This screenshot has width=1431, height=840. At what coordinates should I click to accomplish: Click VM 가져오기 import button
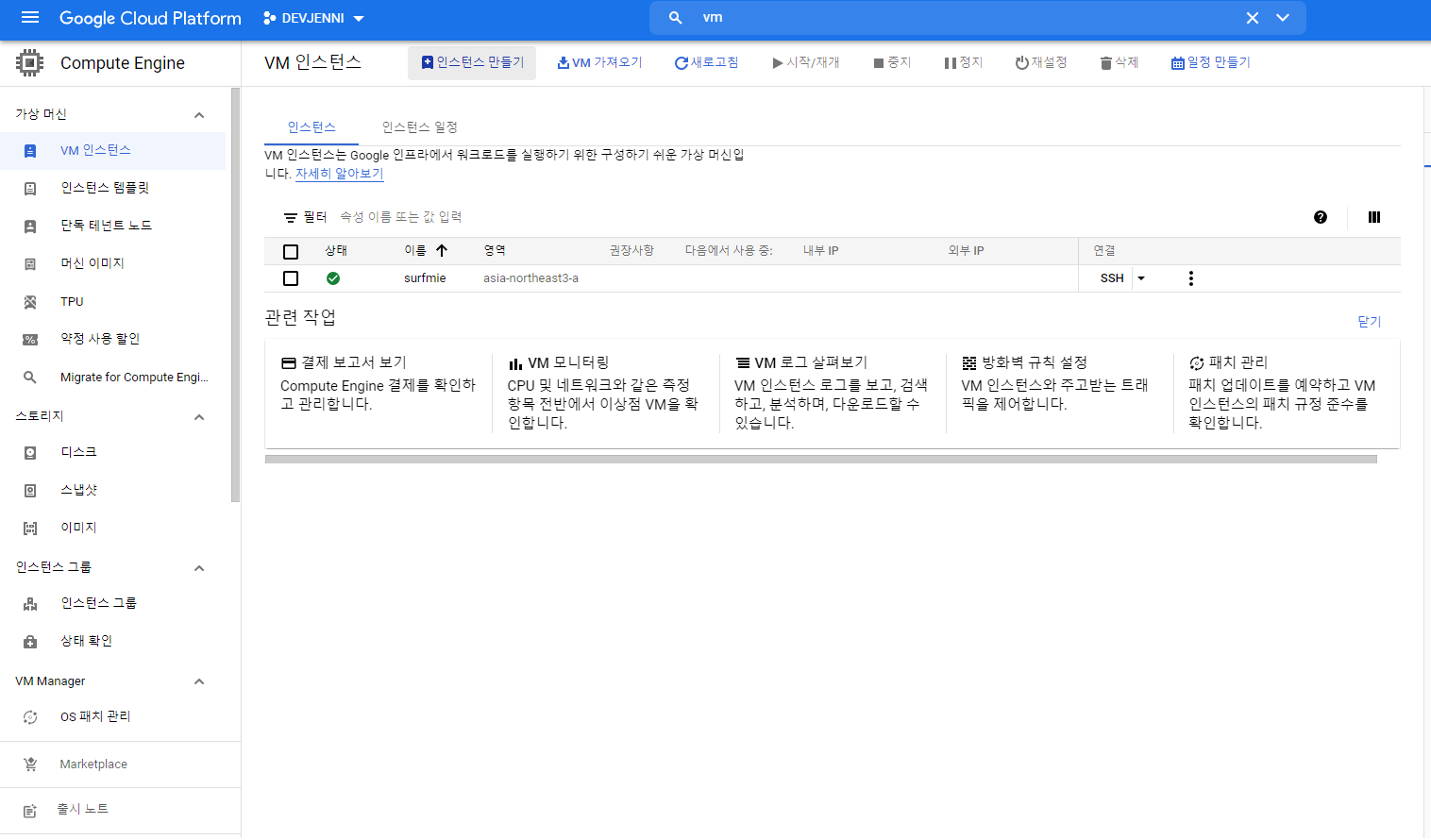pos(599,62)
